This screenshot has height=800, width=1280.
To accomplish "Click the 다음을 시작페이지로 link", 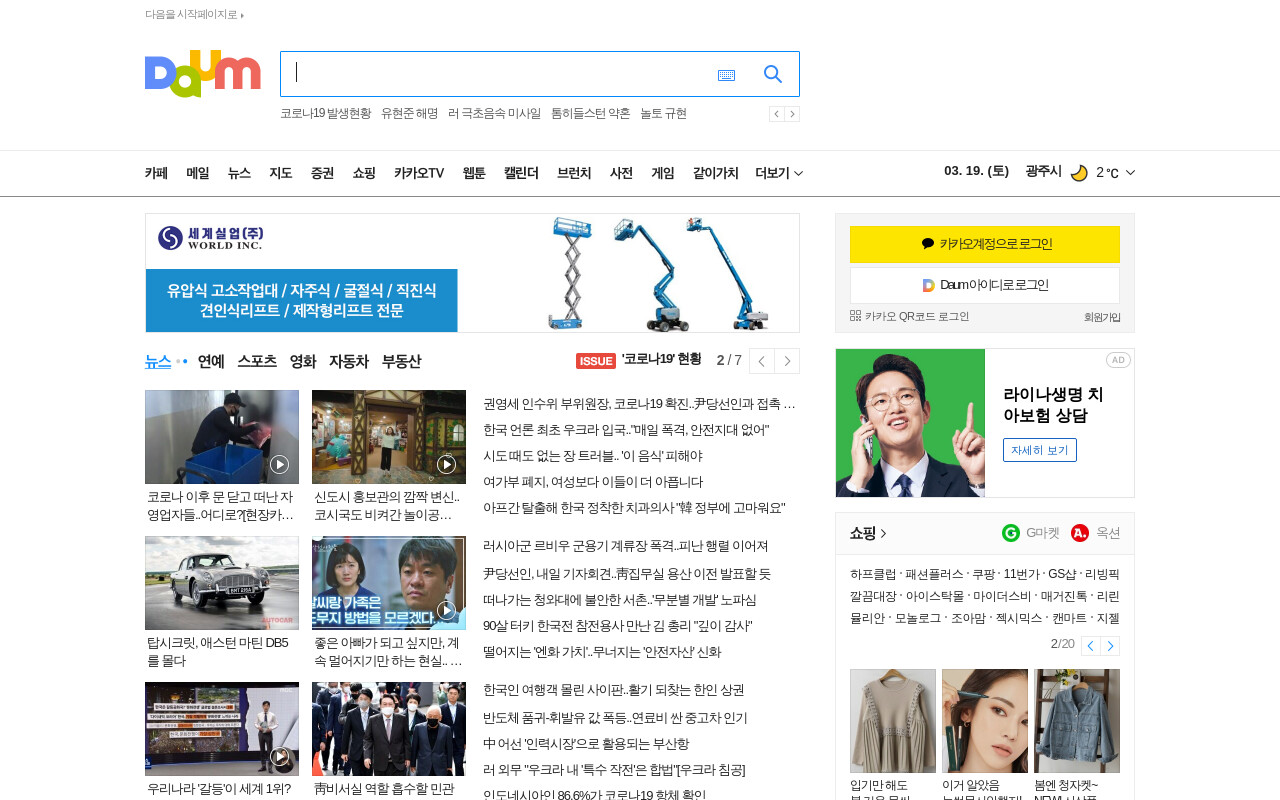I will pyautogui.click(x=194, y=14).
